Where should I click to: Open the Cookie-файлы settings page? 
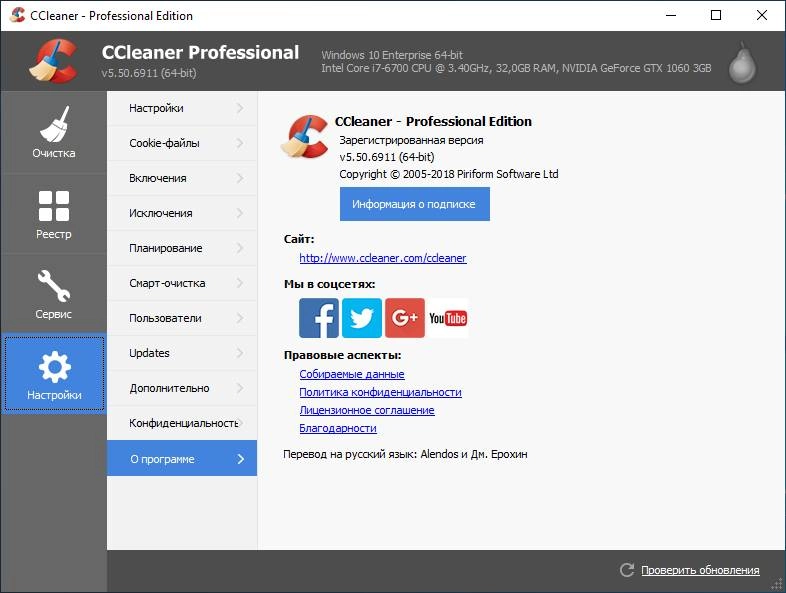(x=182, y=143)
